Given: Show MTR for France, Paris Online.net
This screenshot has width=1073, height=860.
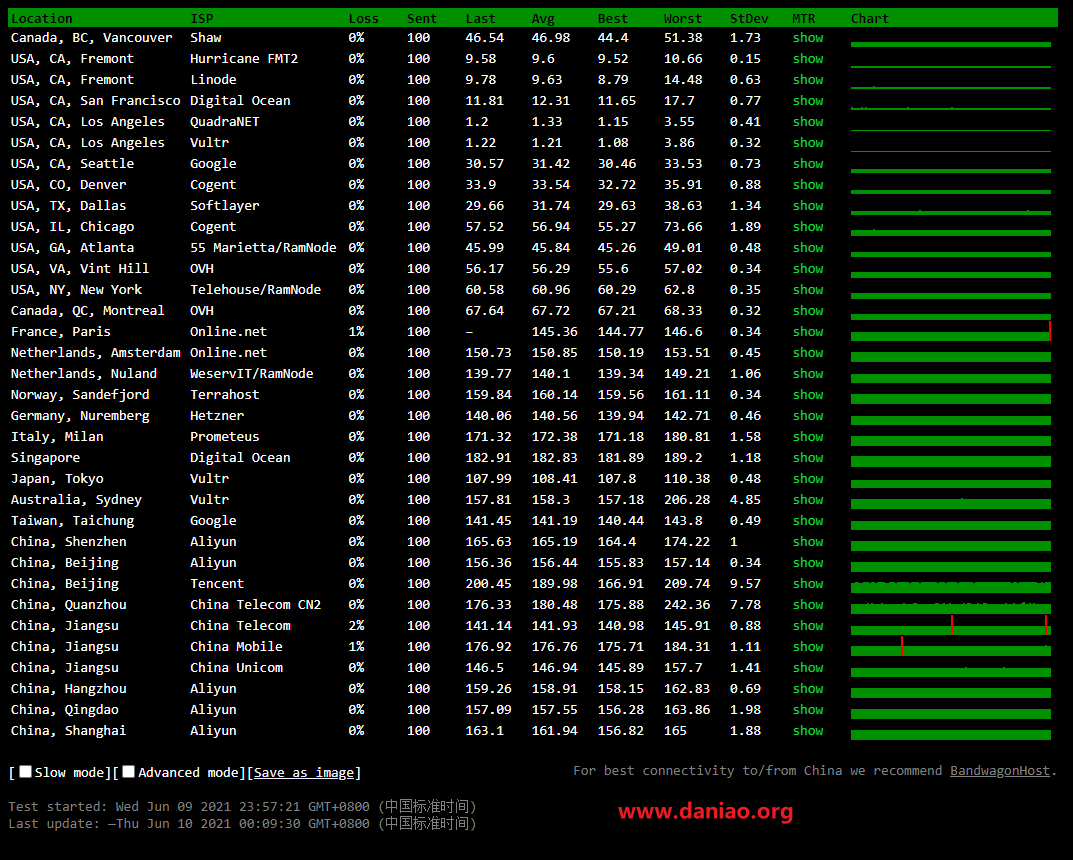Looking at the screenshot, I should 807,332.
